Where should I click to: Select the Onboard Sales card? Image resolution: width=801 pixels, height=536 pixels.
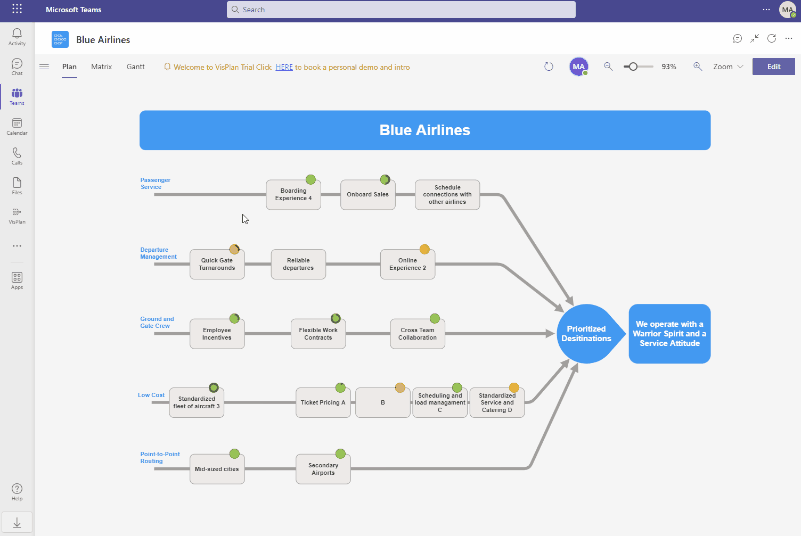click(368, 195)
